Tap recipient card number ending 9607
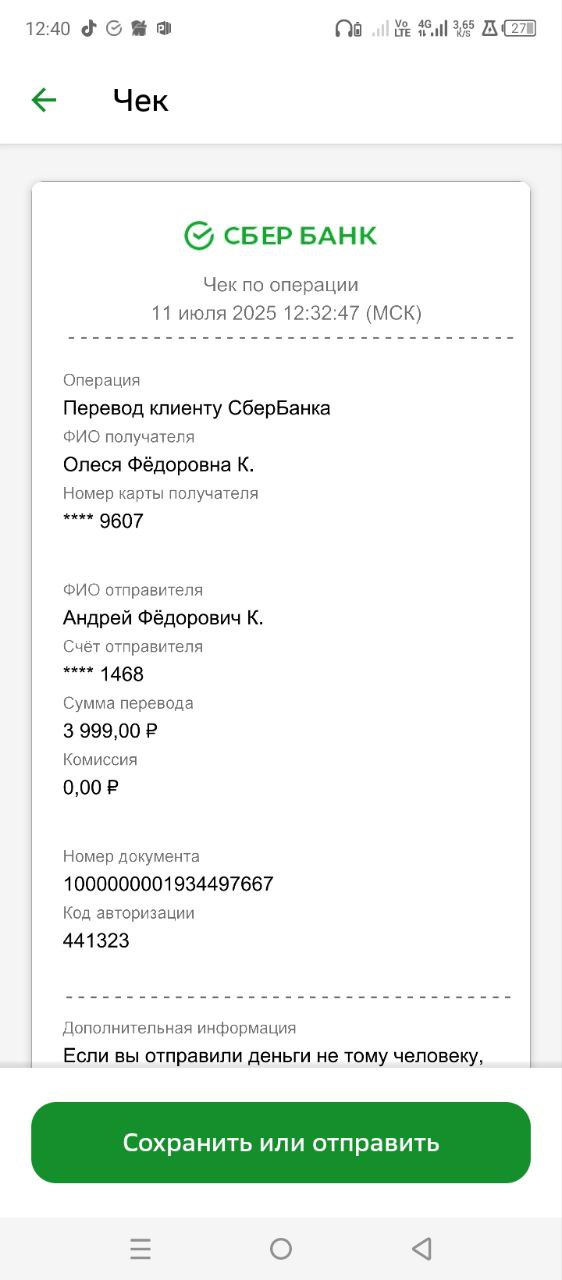 pyautogui.click(x=103, y=521)
